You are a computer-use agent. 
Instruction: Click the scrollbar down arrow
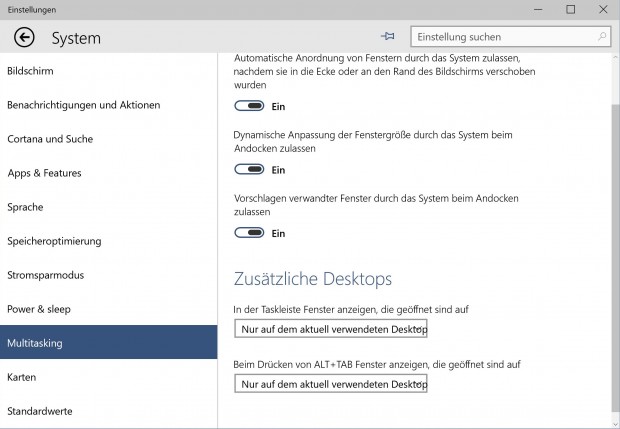click(615, 424)
